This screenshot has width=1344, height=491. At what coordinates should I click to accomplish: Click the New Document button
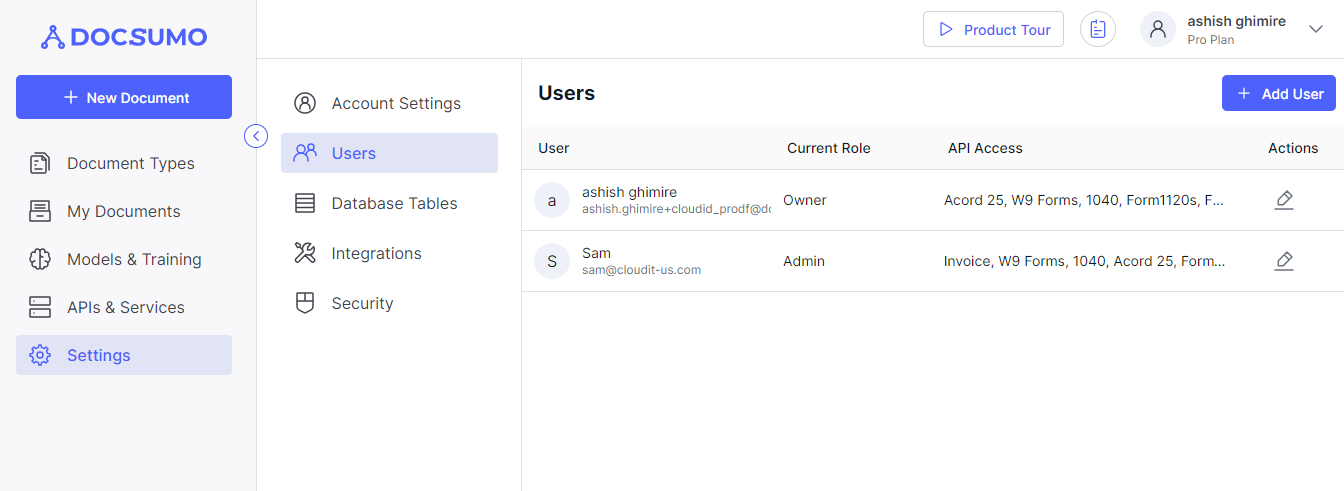tap(124, 97)
